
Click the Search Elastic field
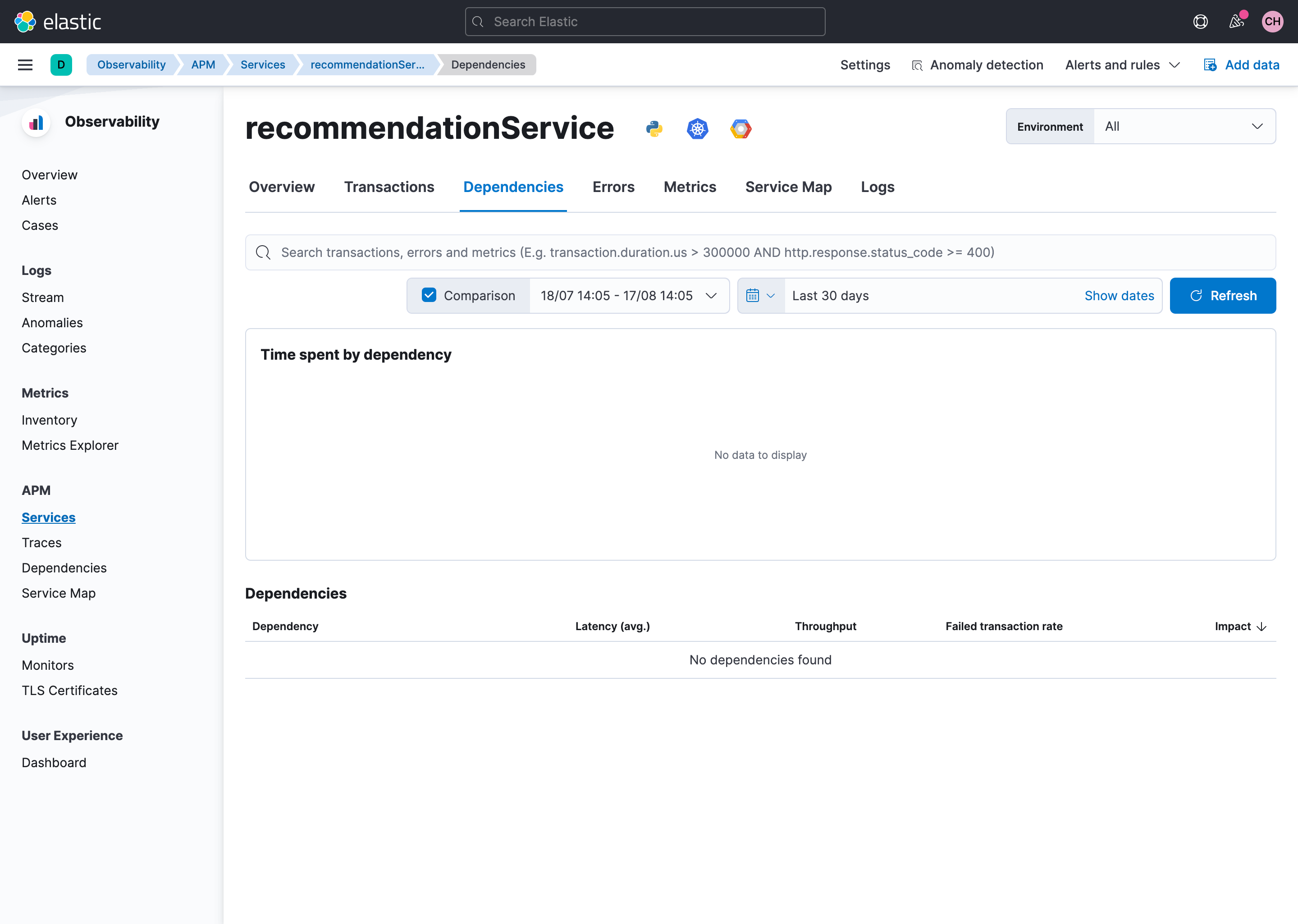(645, 22)
